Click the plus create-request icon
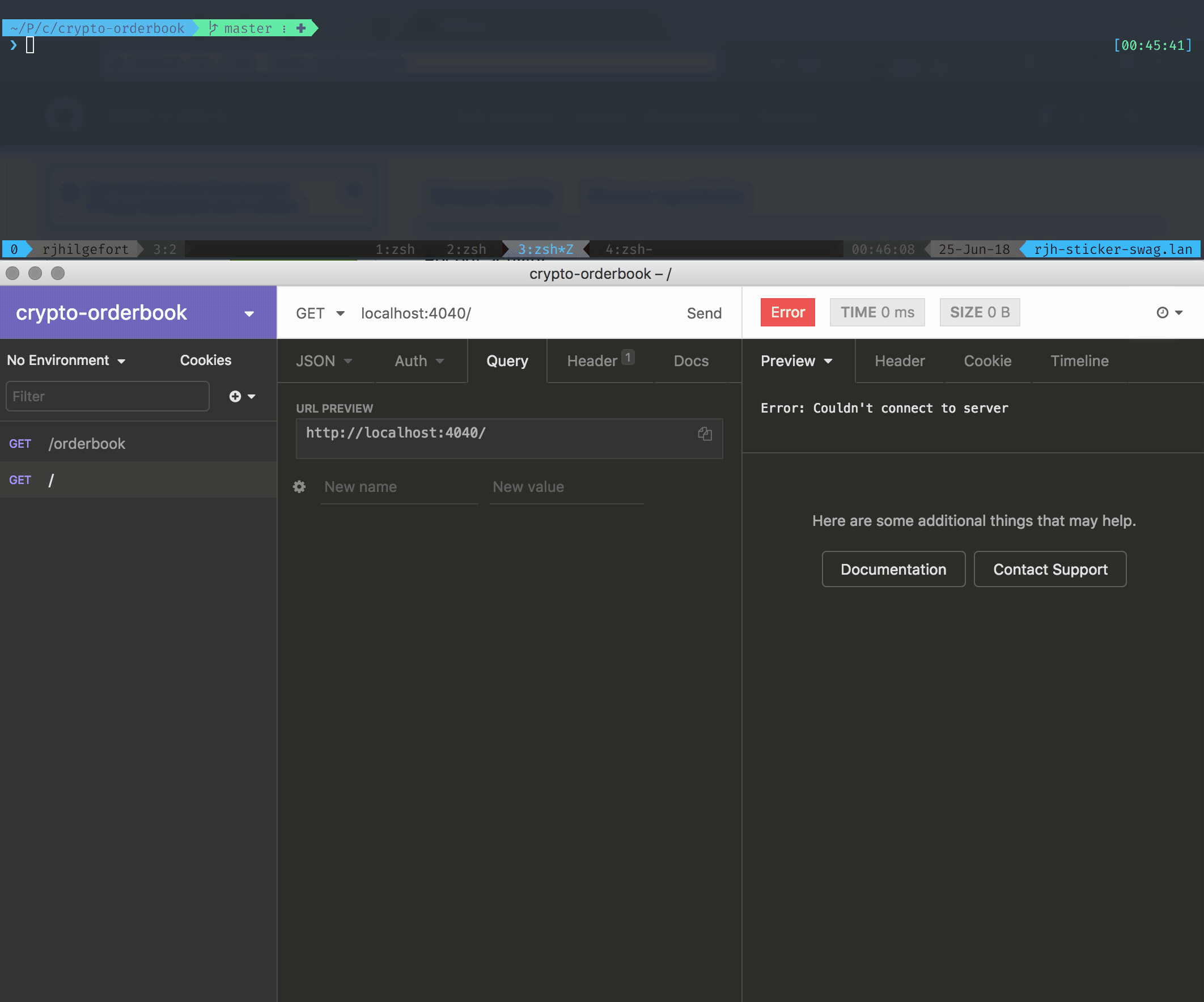The height and width of the screenshot is (1002, 1204). pyautogui.click(x=235, y=396)
